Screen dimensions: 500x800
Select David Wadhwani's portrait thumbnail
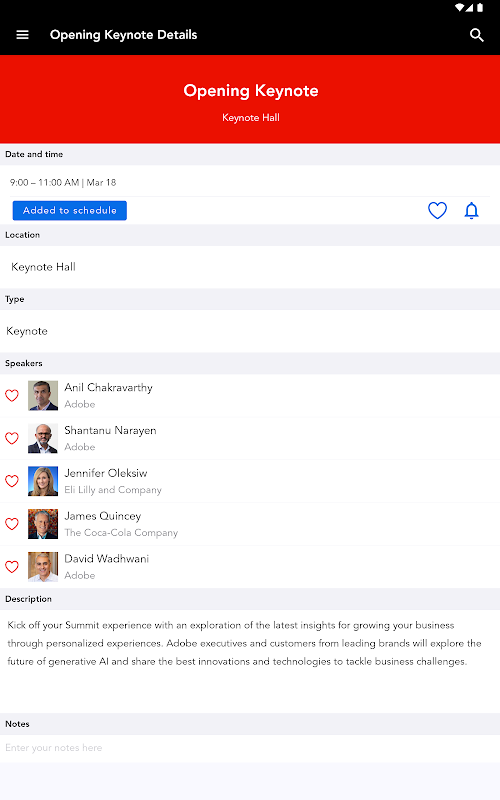43,567
